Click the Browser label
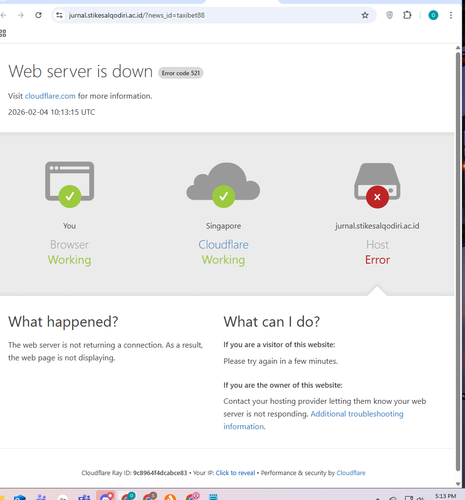Image resolution: width=465 pixels, height=500 pixels. click(x=69, y=245)
